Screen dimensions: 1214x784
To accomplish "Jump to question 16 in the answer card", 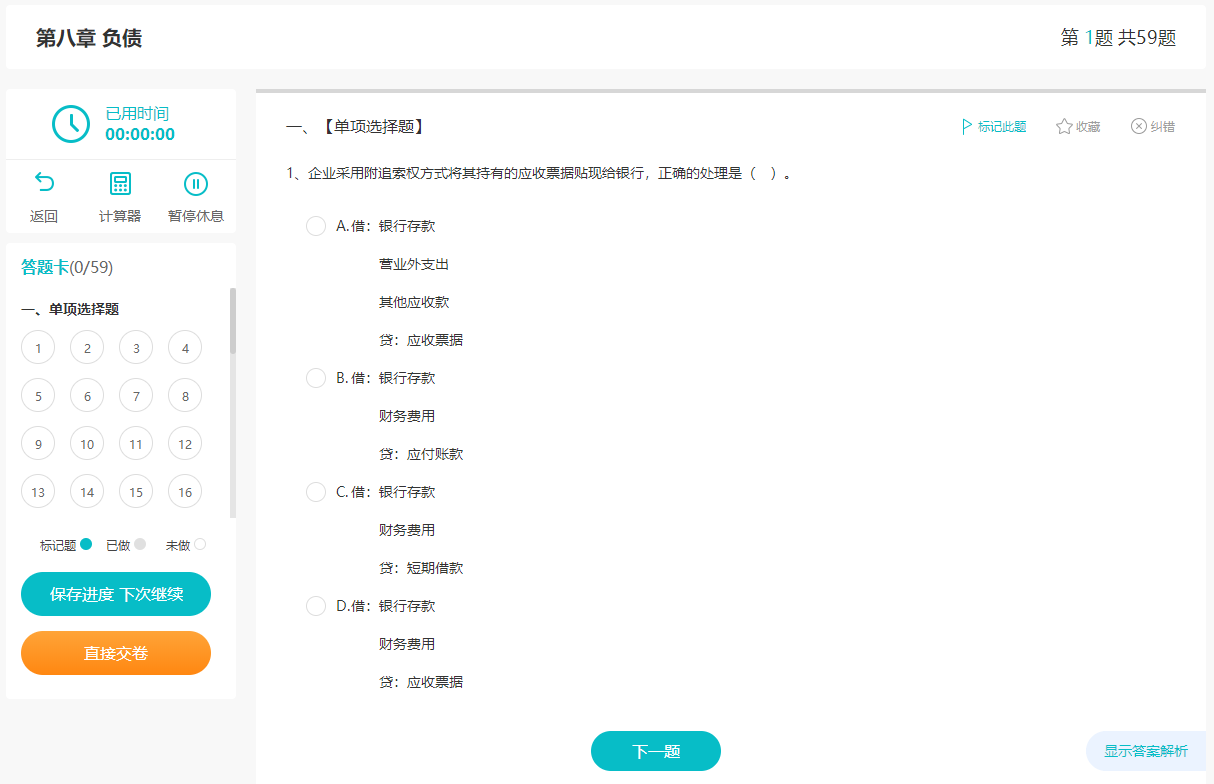I will click(x=185, y=491).
